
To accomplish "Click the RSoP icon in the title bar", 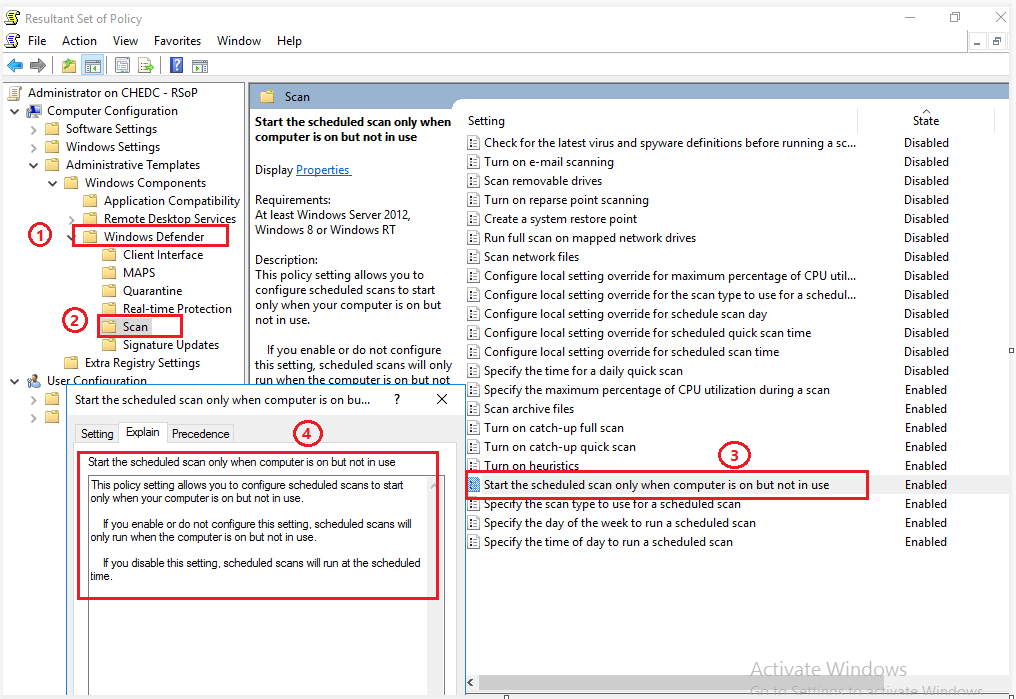I will pos(12,17).
